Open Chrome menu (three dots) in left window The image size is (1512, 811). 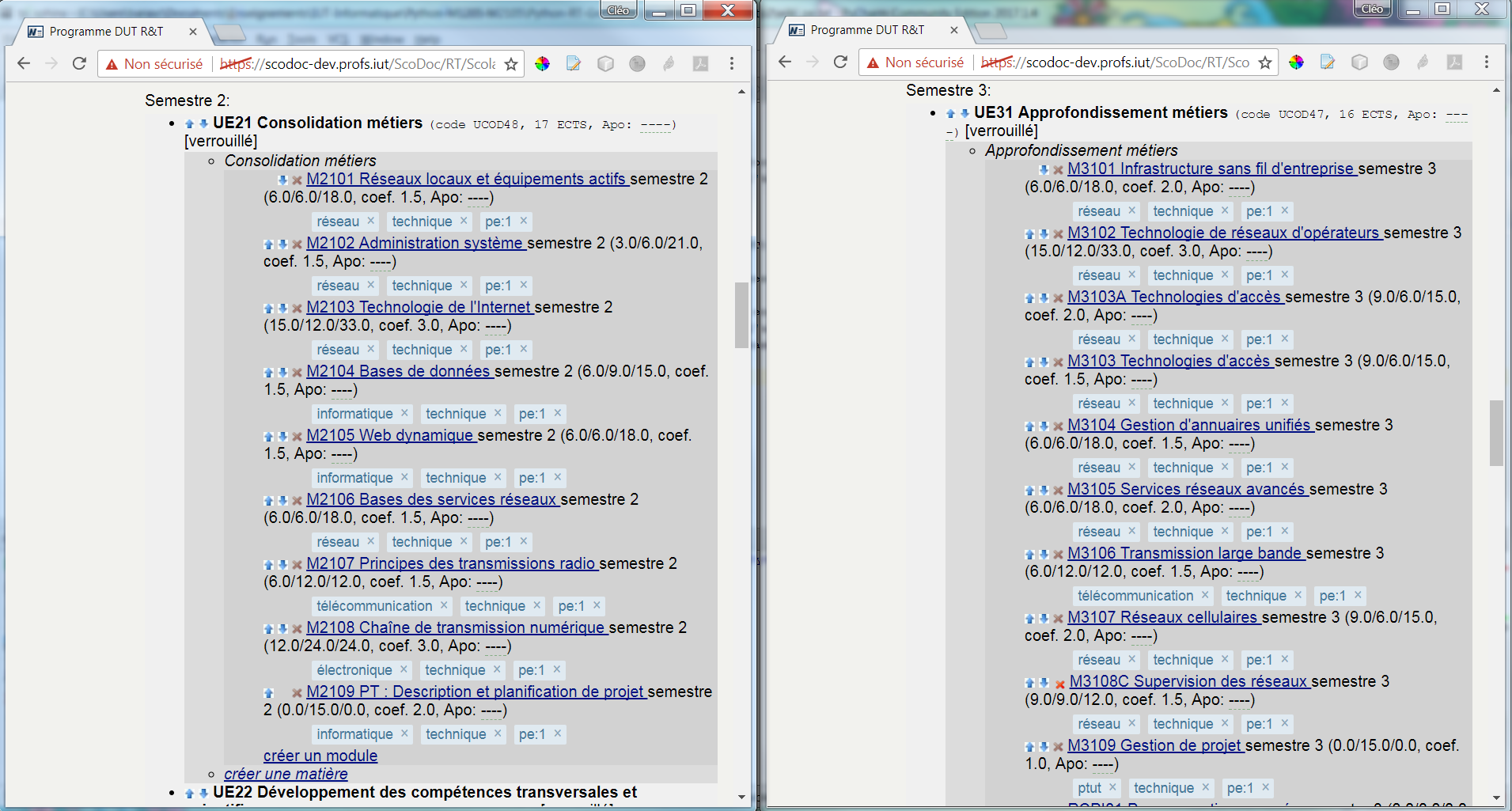click(x=732, y=64)
